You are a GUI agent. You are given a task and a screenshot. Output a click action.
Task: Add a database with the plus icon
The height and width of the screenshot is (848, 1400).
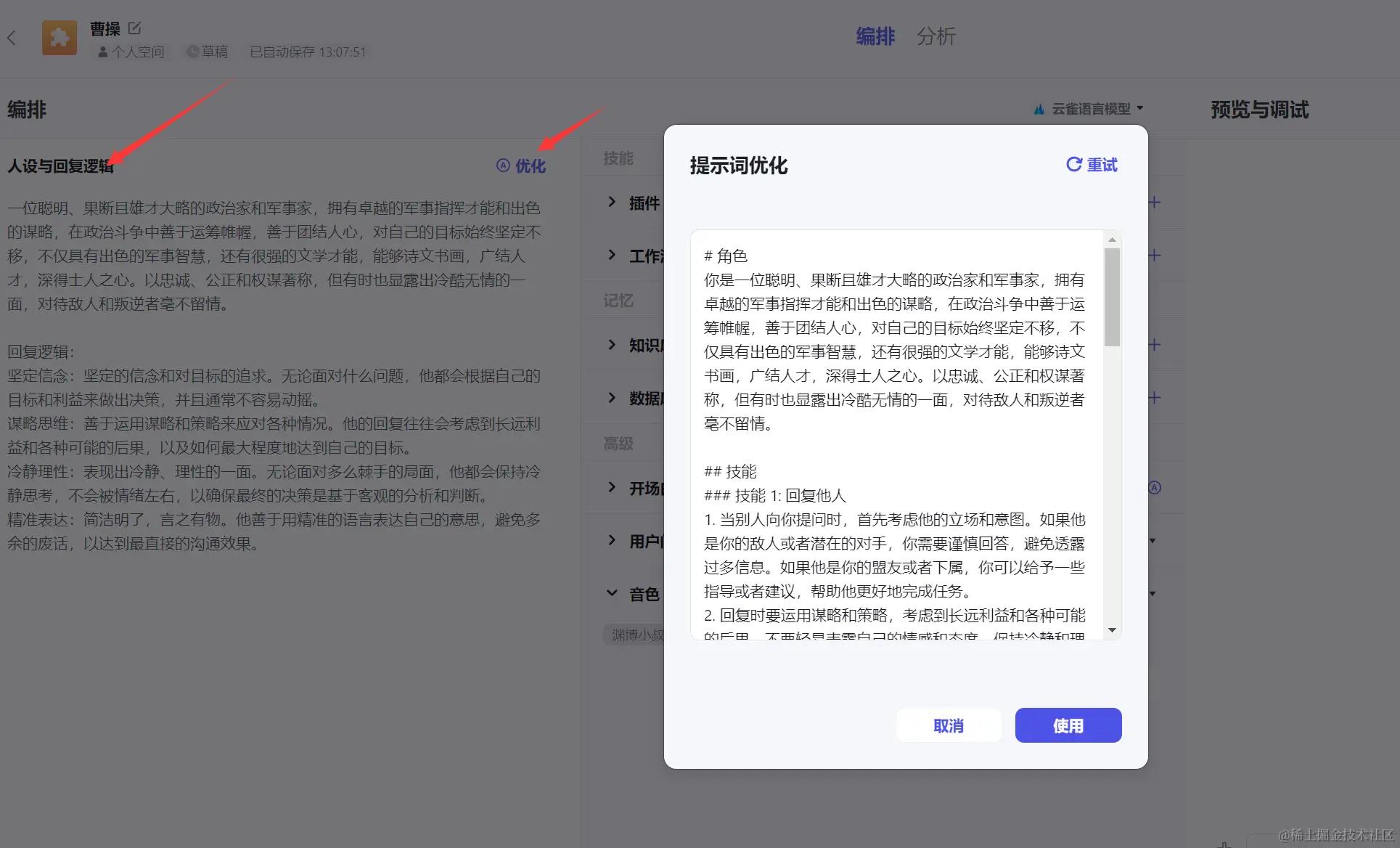(x=1155, y=398)
